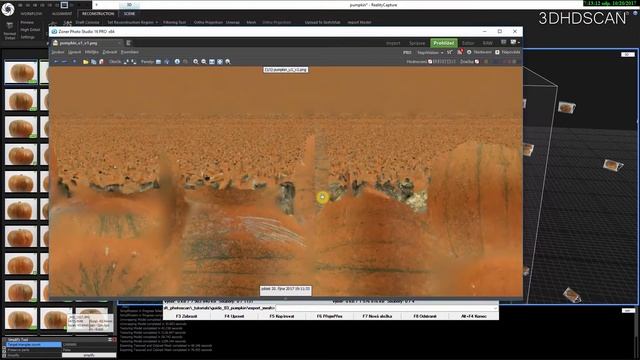Click the fill-screen view icon
The image size is (640, 360).
click(220, 62)
